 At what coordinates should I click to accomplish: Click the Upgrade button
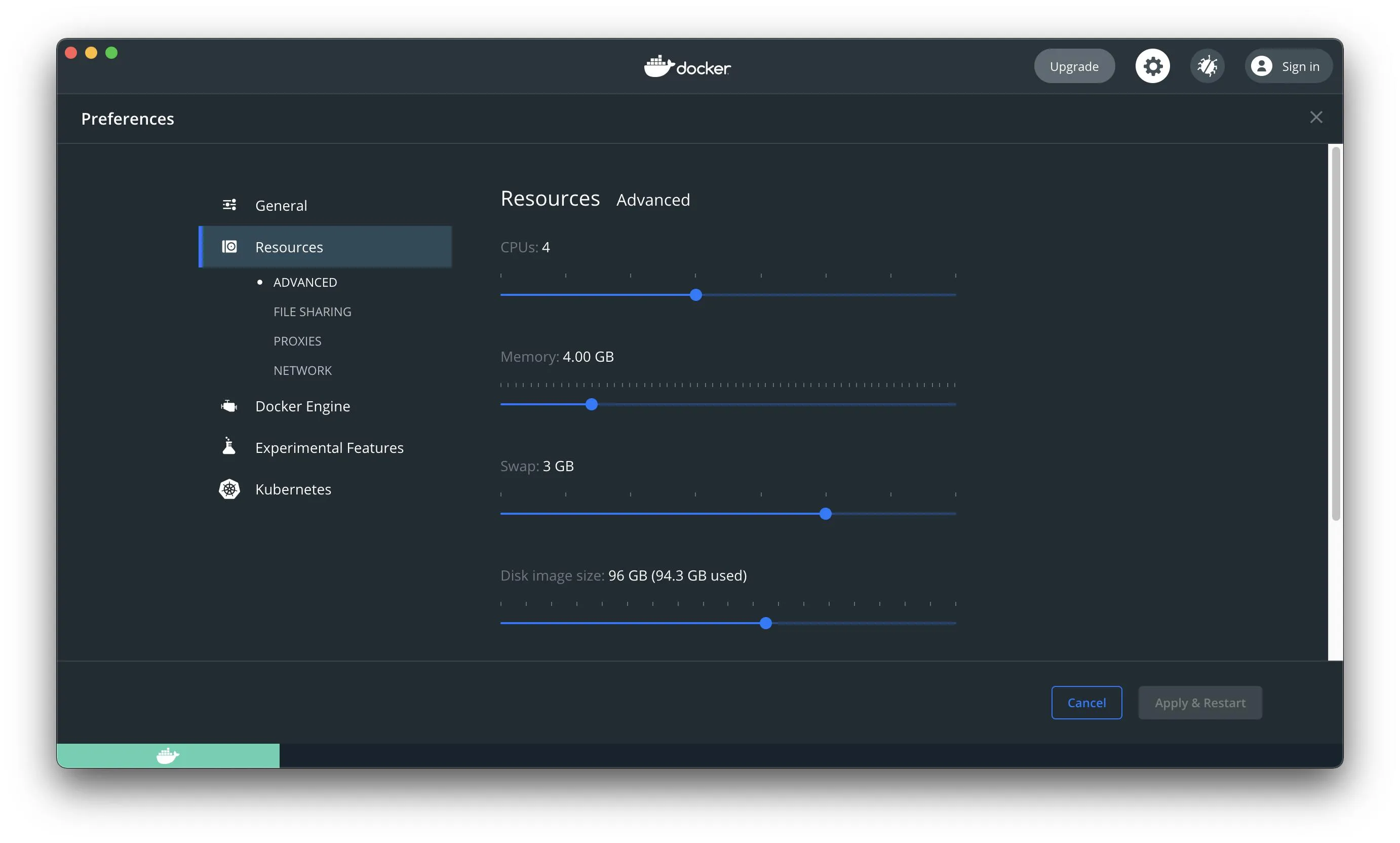pos(1073,66)
